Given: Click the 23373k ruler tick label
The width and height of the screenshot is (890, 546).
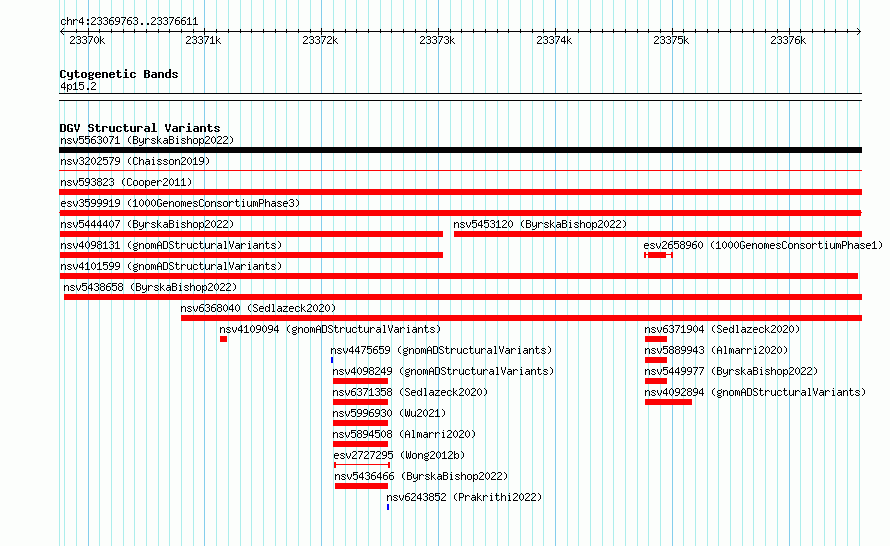Looking at the screenshot, I should 437,40.
